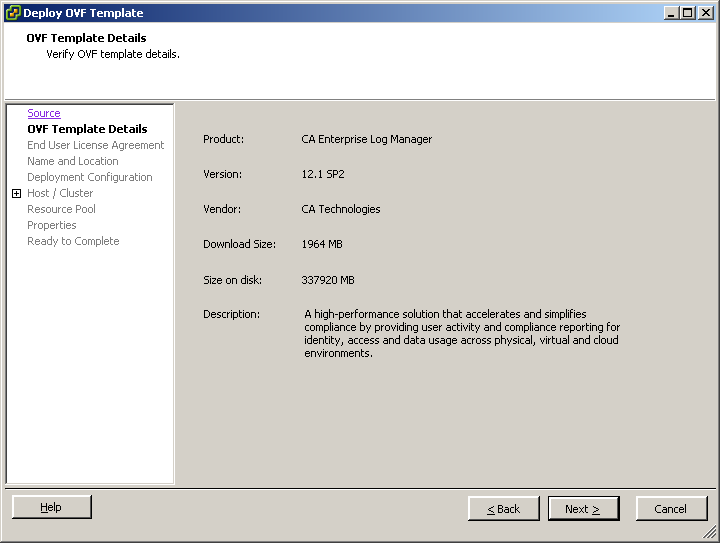720x543 pixels.
Task: Select Deployment Configuration step
Action: click(x=89, y=177)
